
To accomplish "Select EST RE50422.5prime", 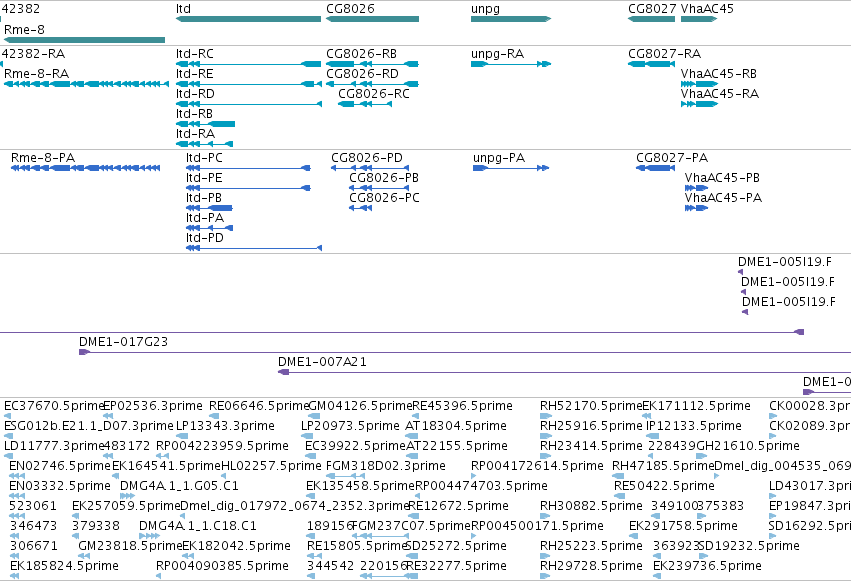I will pyautogui.click(x=619, y=496).
